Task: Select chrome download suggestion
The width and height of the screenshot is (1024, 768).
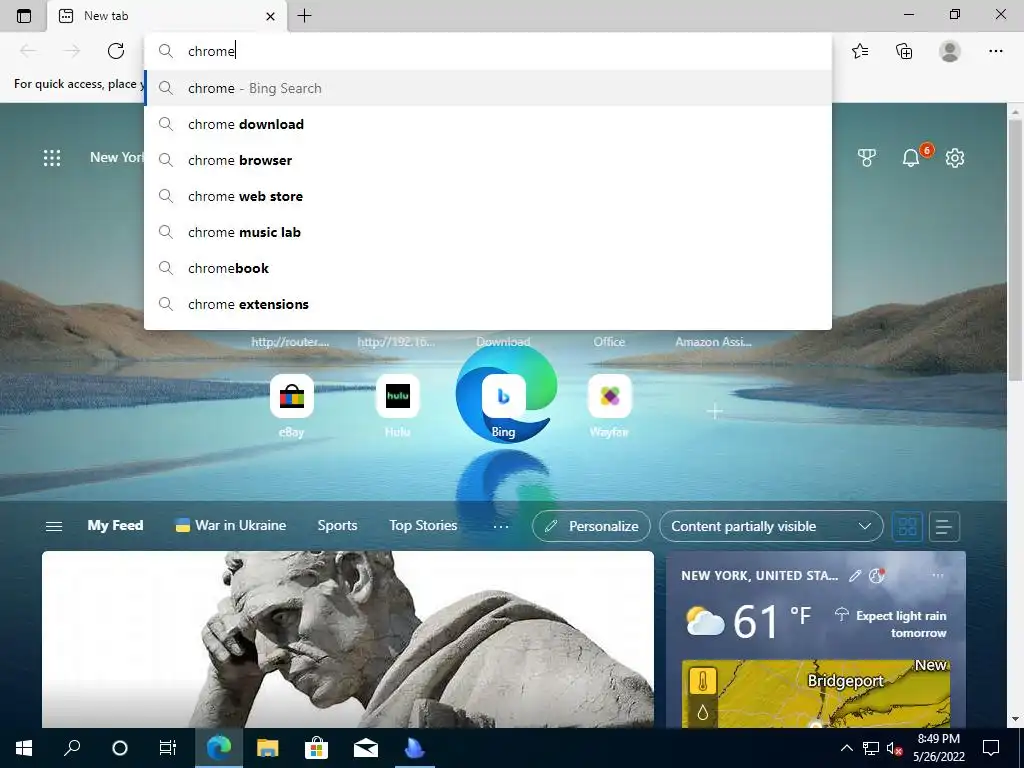Action: (488, 124)
